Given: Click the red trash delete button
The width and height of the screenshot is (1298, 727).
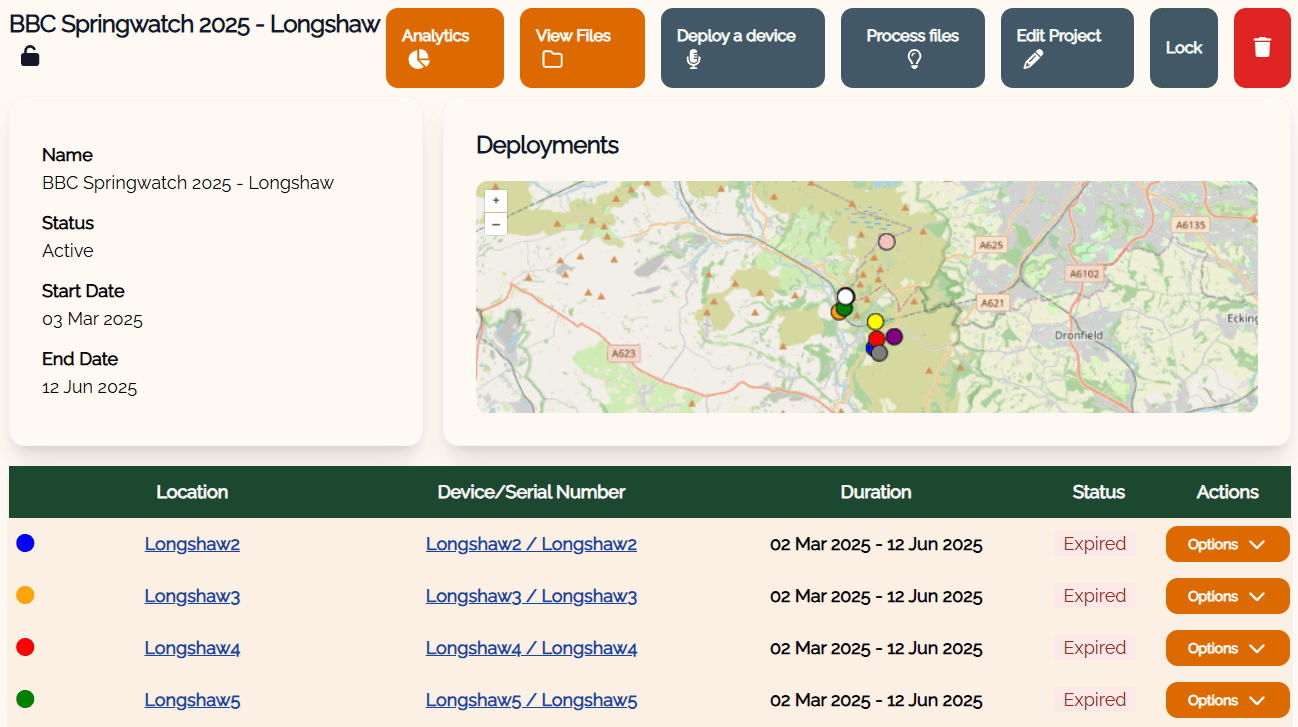Looking at the screenshot, I should 1262,48.
